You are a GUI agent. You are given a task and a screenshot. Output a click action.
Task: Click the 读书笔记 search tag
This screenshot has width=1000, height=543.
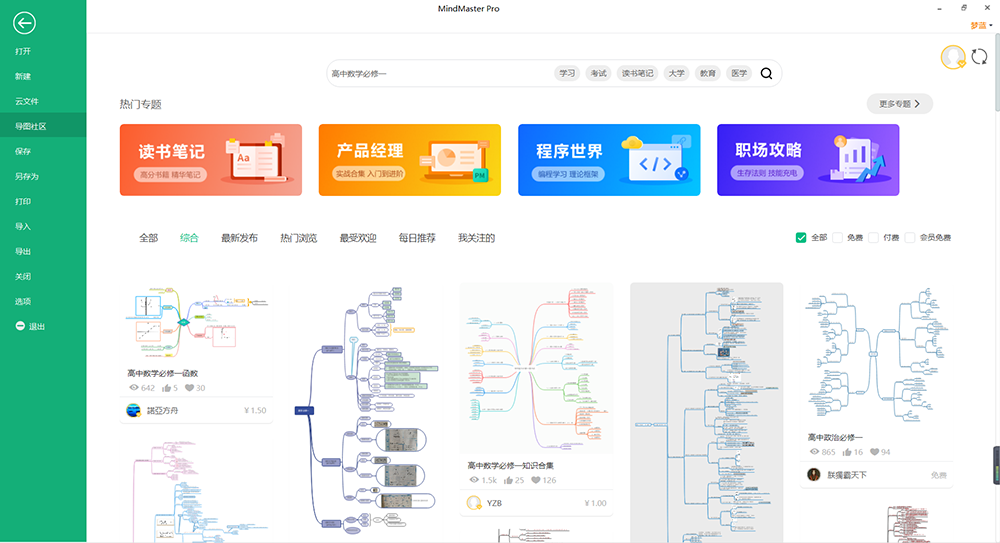(x=638, y=73)
